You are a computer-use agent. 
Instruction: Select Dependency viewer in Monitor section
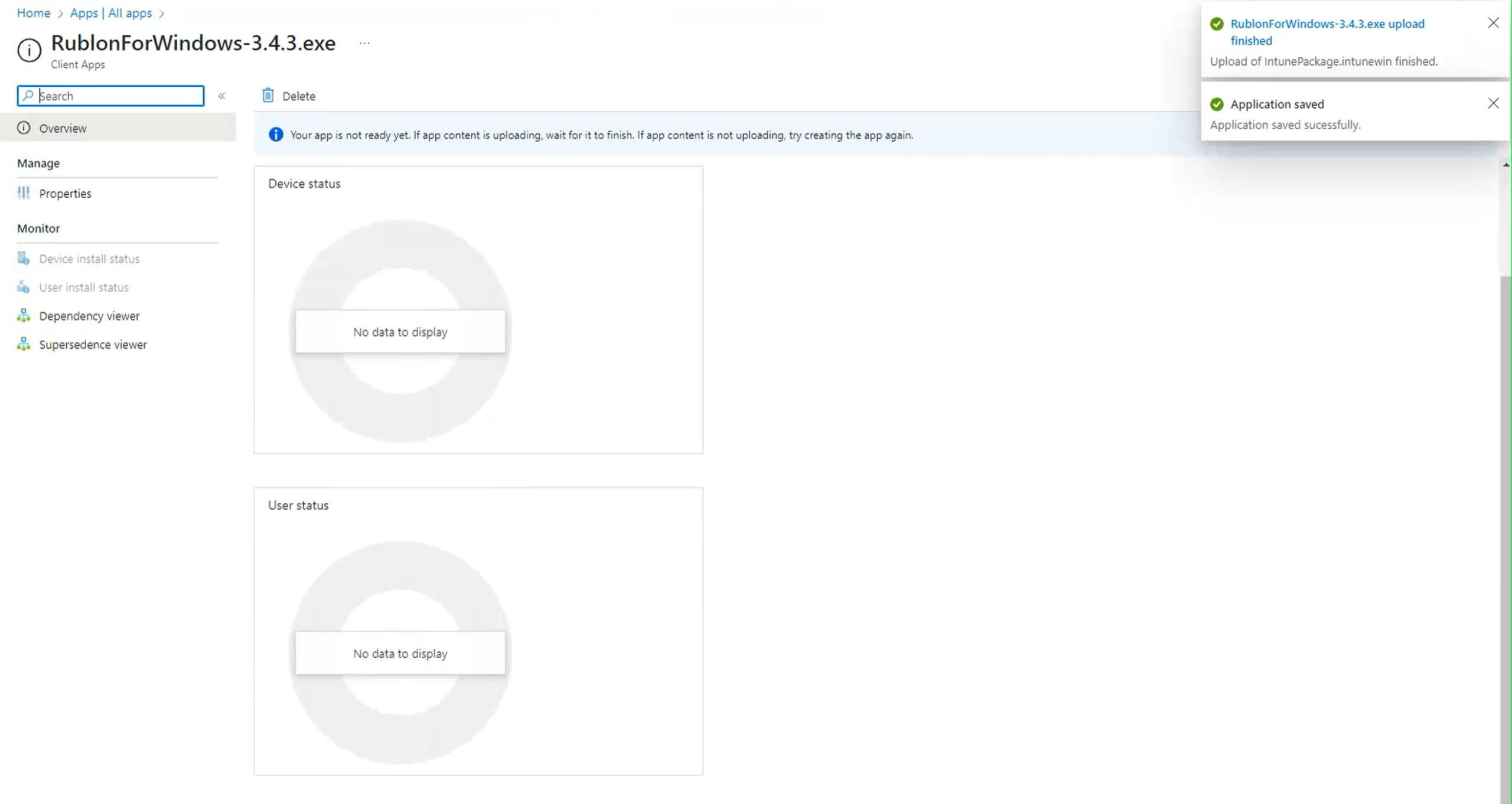click(x=89, y=316)
